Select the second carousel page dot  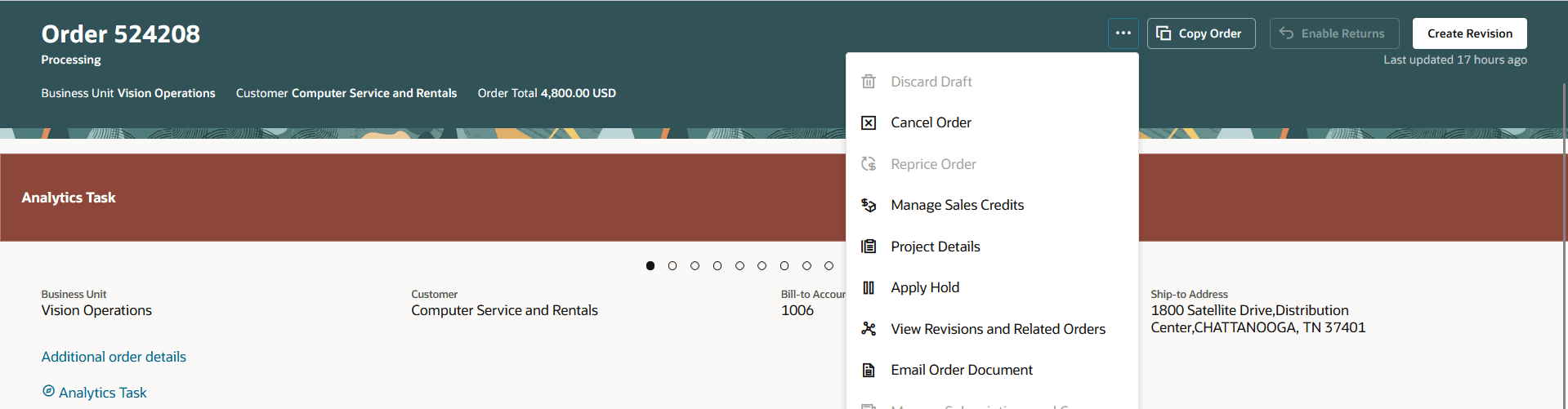coord(672,265)
